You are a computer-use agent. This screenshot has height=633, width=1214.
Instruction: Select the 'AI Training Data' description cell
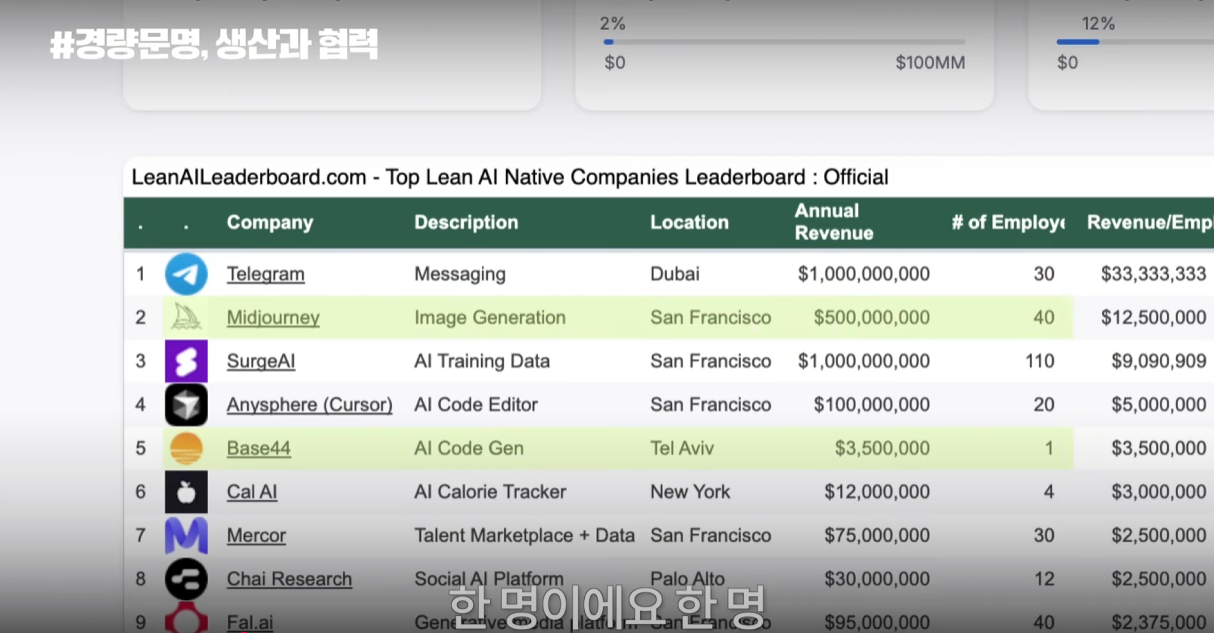(482, 361)
